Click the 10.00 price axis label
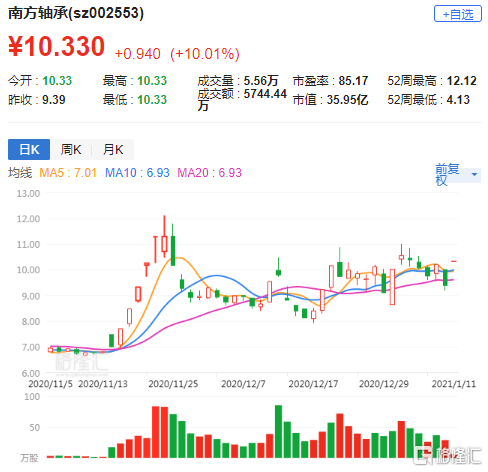This screenshot has width=488, height=472. tap(28, 270)
